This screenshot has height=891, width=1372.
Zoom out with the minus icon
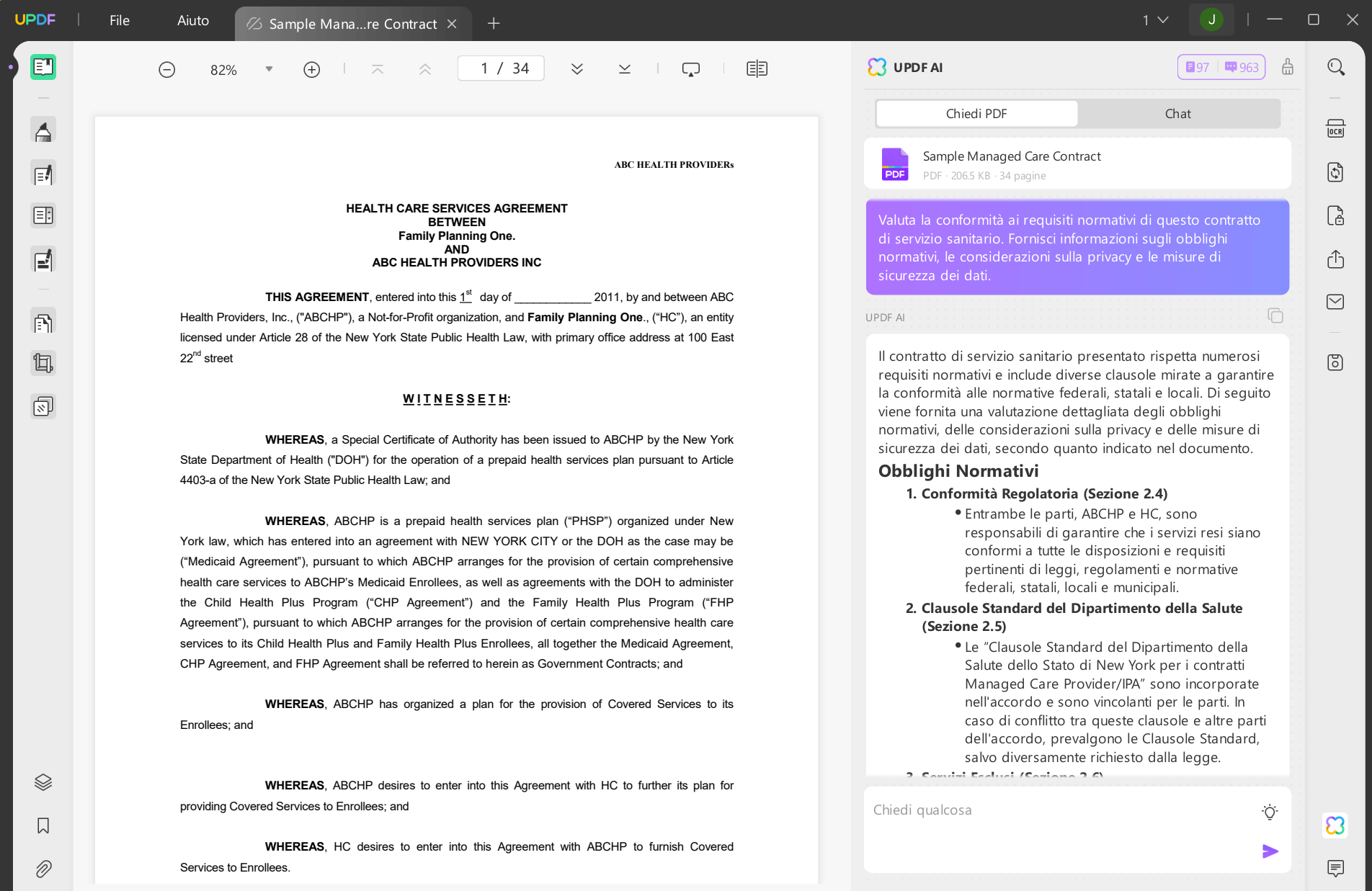[x=166, y=69]
